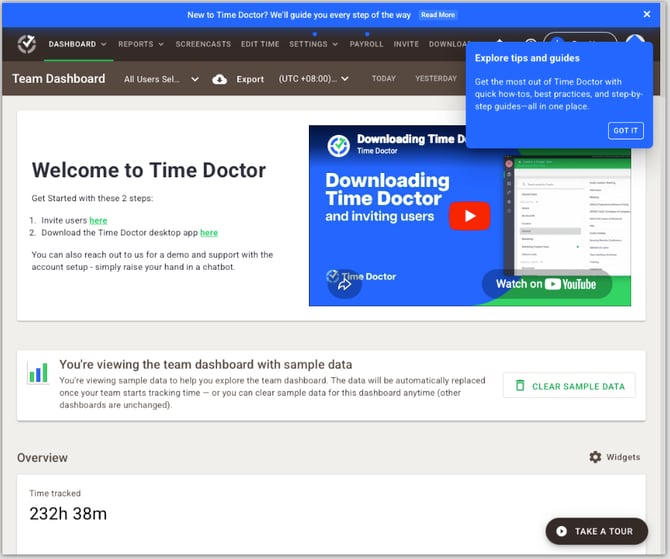Click the Time Doctor logo icon
Image resolution: width=670 pixels, height=559 pixels.
click(26, 44)
